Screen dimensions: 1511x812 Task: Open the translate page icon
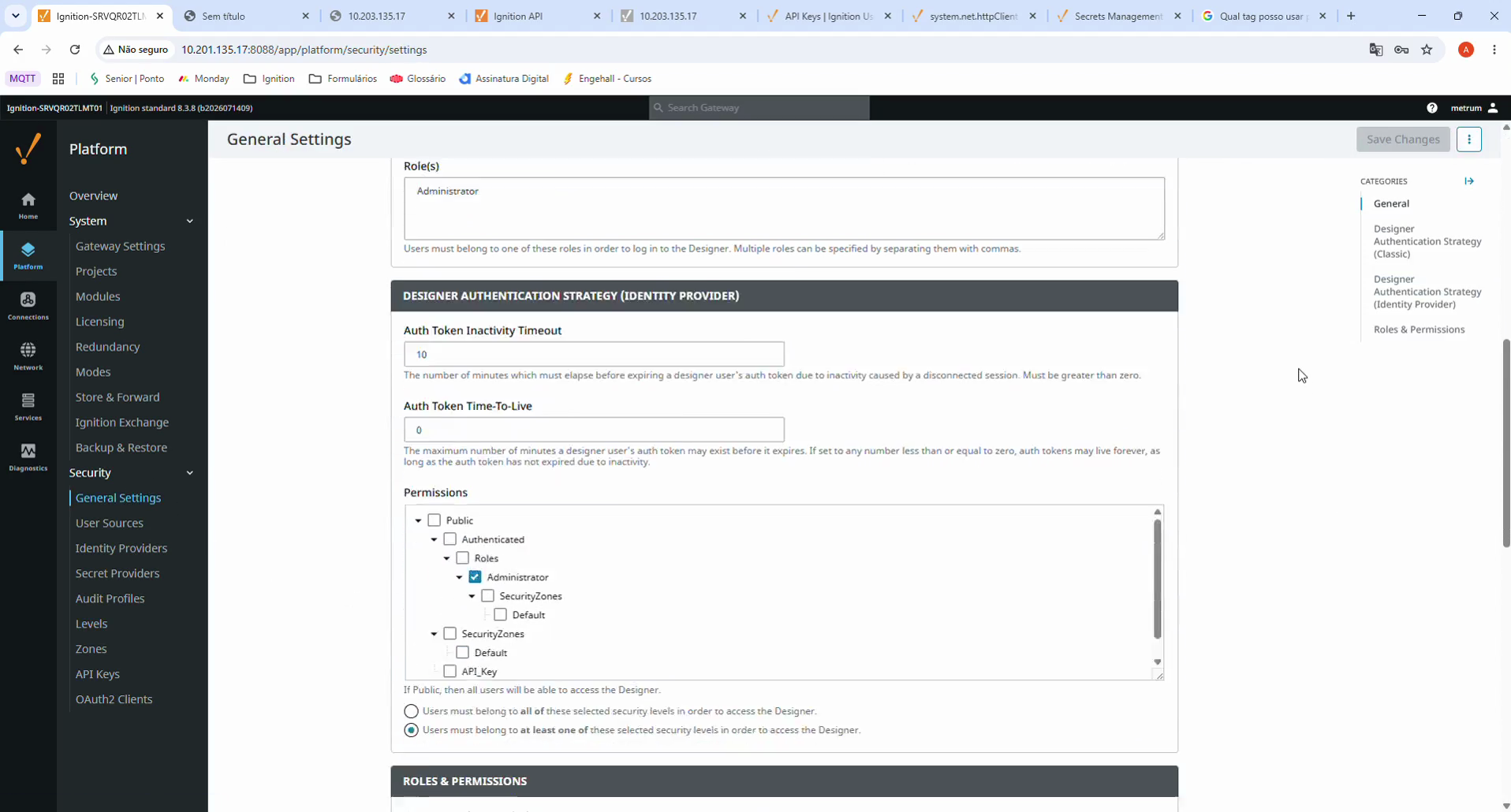[1376, 50]
